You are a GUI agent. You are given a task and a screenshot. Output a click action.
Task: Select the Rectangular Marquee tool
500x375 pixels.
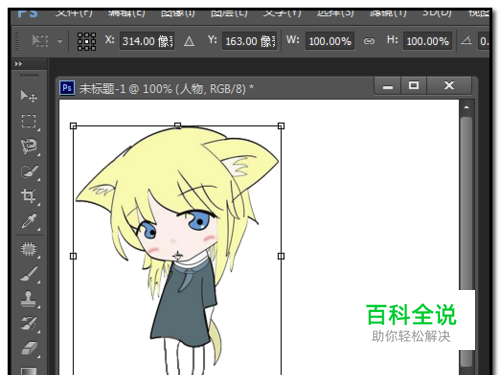29,121
